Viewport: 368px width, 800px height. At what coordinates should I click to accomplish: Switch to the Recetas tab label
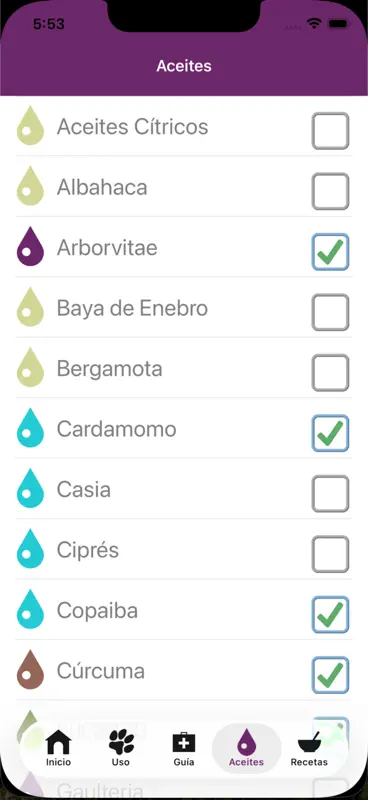click(x=309, y=762)
